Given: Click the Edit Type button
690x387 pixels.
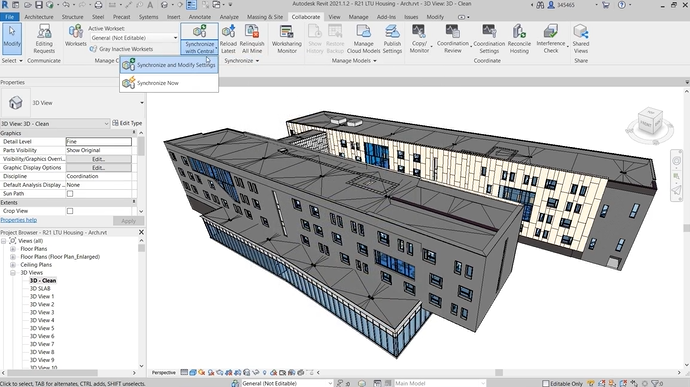Looking at the screenshot, I should click(x=127, y=123).
